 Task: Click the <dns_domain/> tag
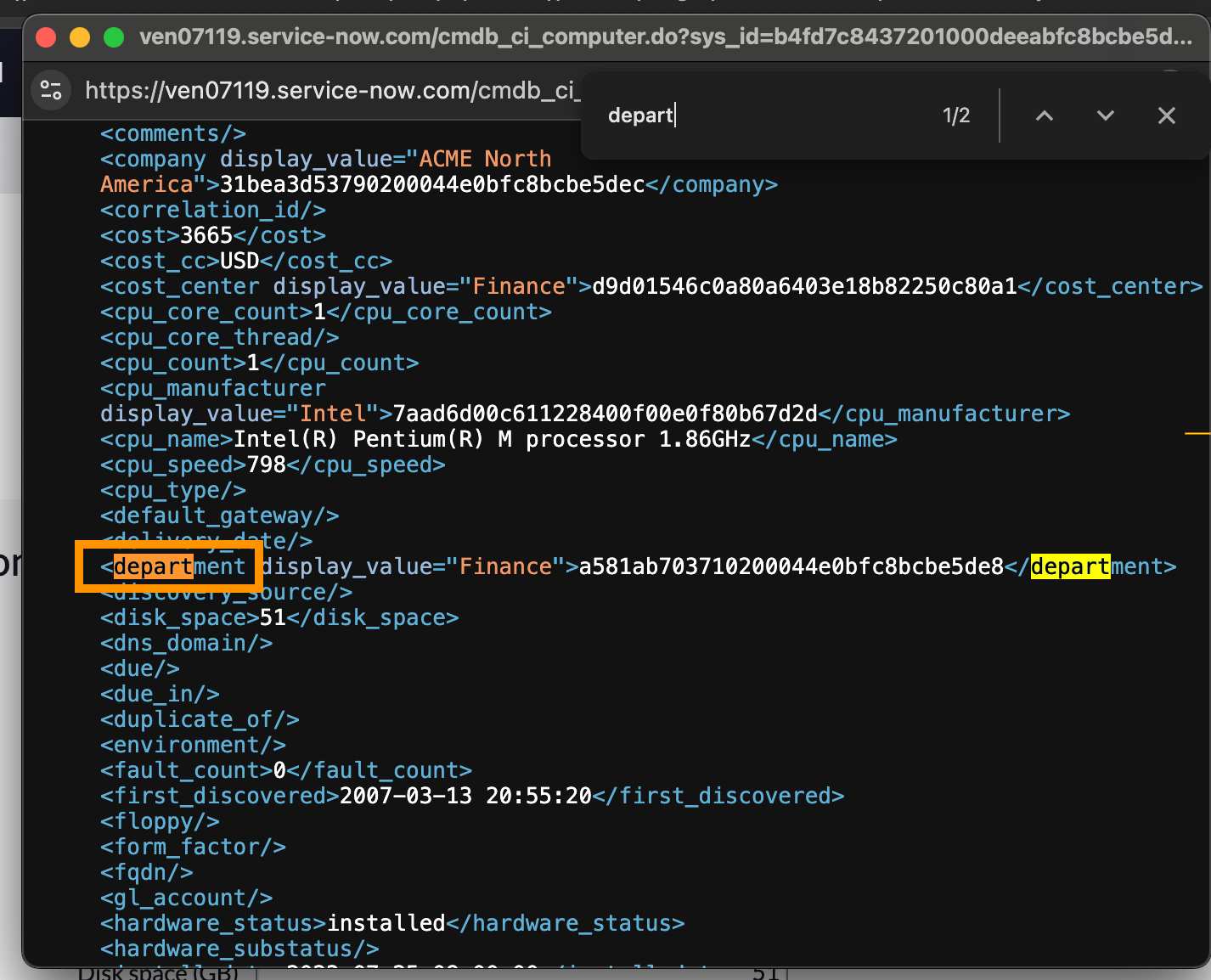coord(187,643)
